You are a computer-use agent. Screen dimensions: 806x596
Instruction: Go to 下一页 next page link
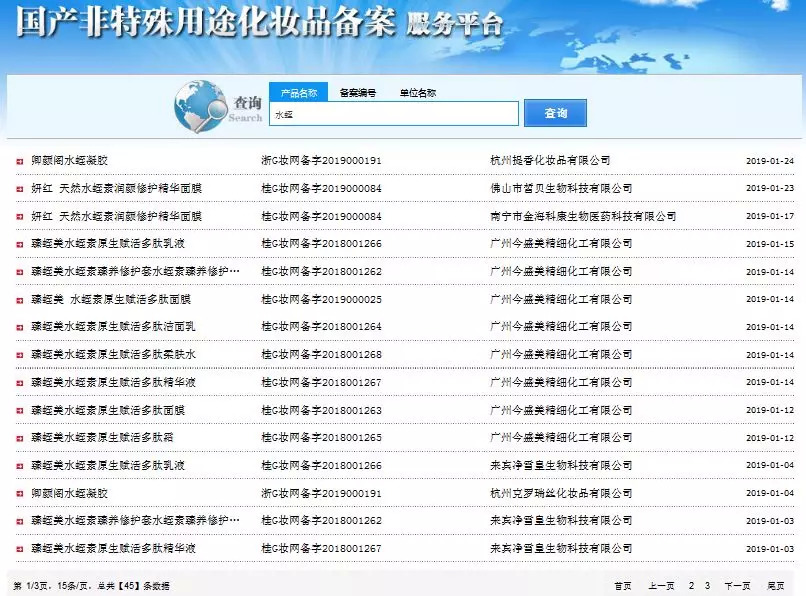pos(737,586)
